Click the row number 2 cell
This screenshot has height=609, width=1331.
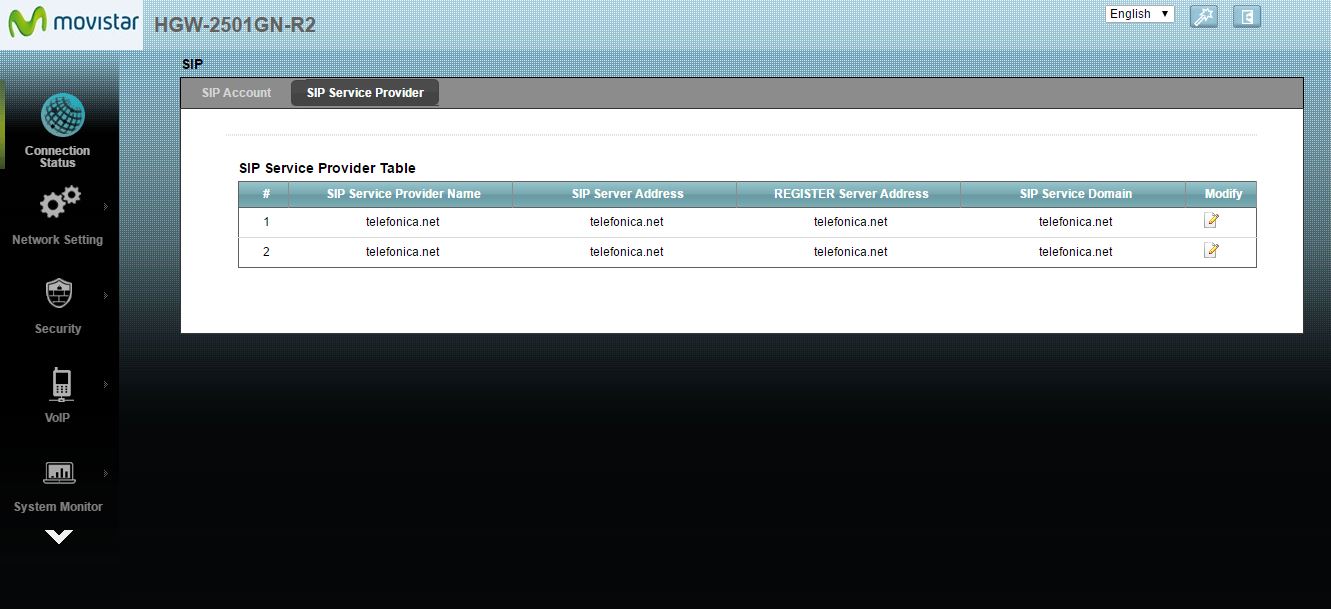pyautogui.click(x=266, y=252)
